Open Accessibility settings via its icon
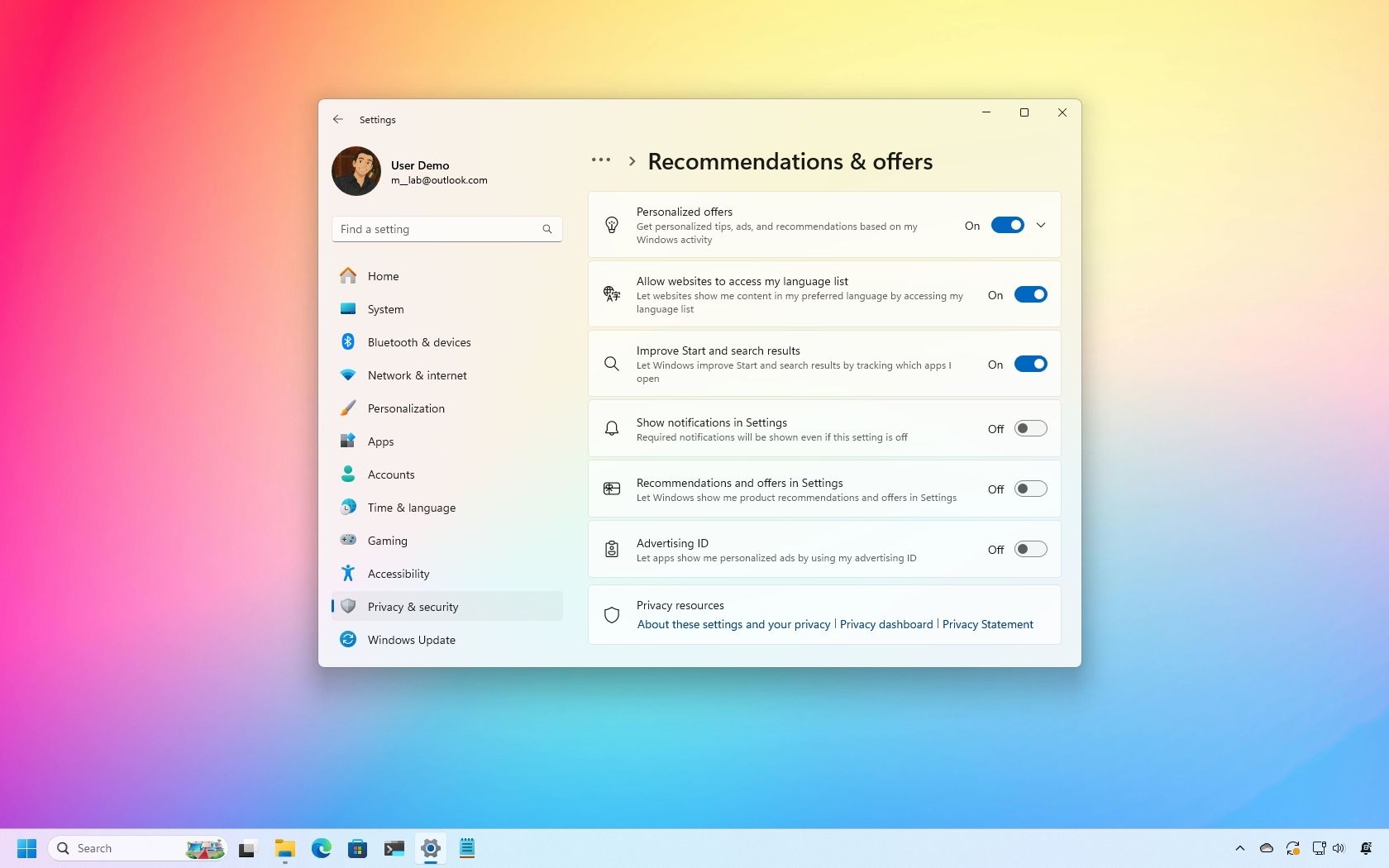 349,573
